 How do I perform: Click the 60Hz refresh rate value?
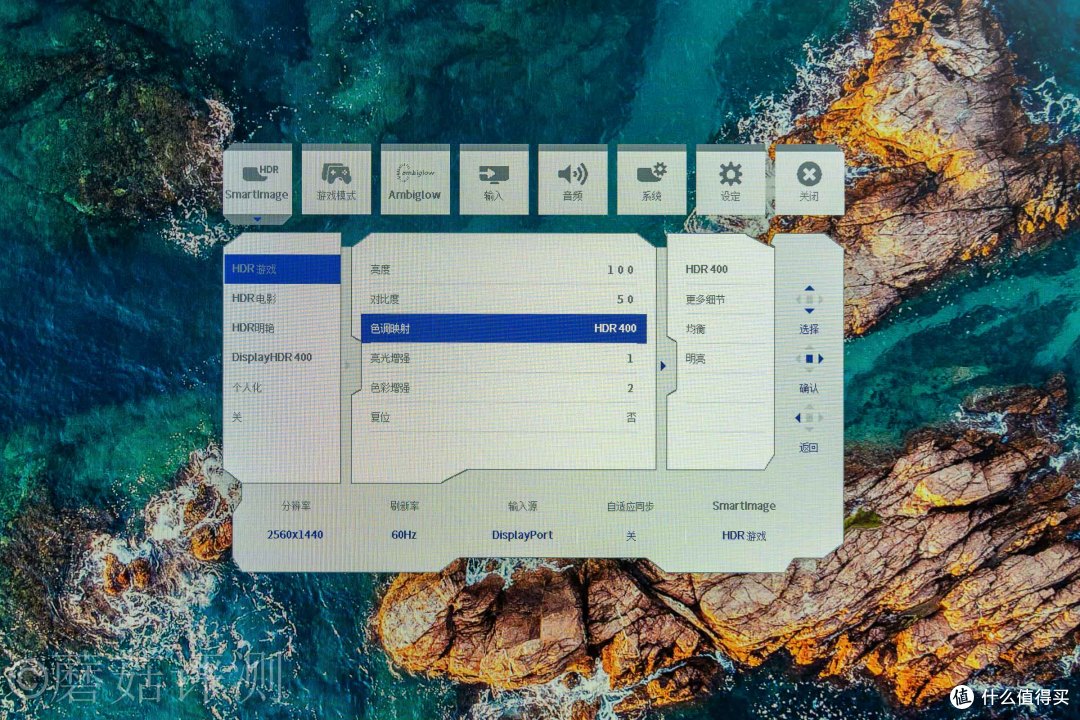404,535
